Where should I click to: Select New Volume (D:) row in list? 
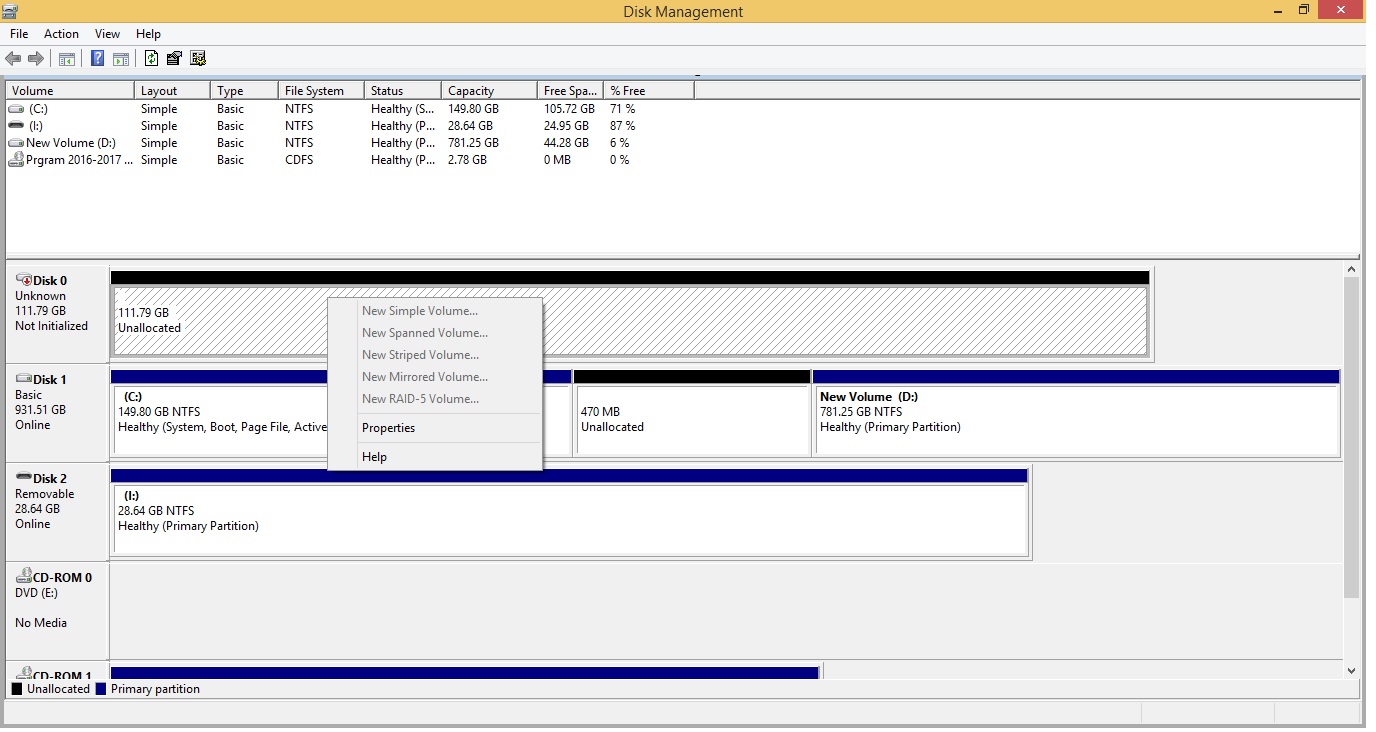(72, 143)
